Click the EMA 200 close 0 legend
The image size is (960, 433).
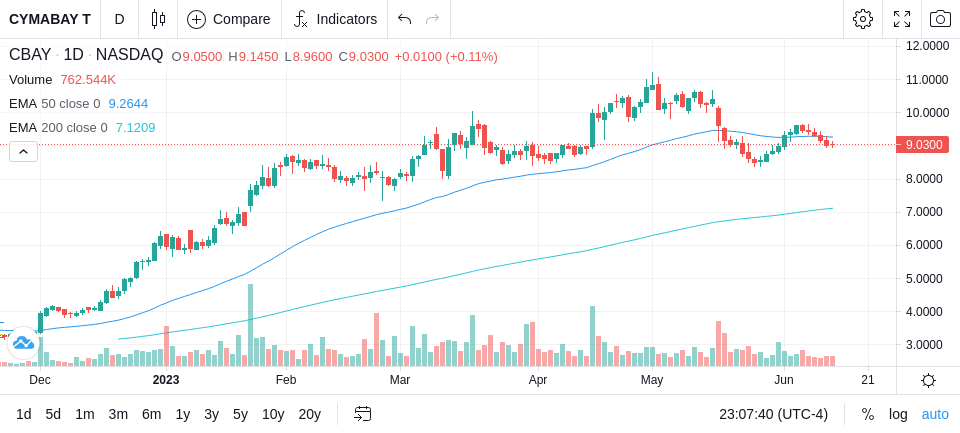point(58,127)
